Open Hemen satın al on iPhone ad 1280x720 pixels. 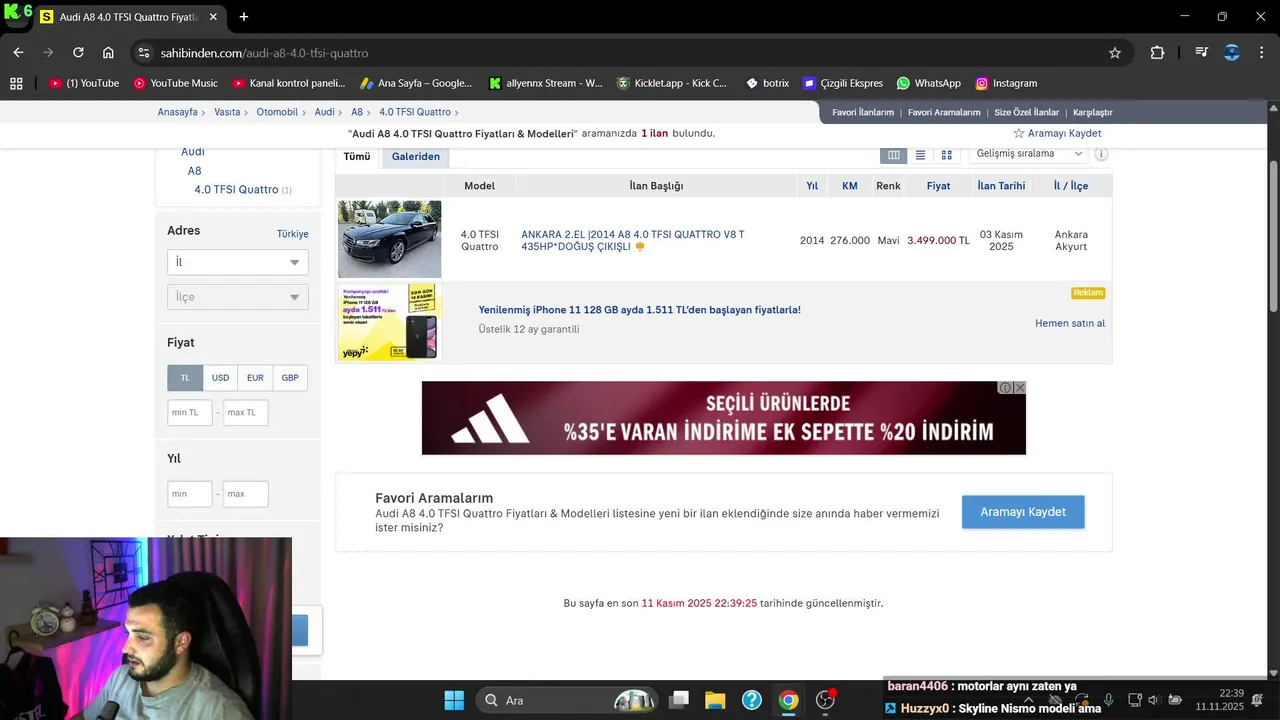(x=1070, y=323)
